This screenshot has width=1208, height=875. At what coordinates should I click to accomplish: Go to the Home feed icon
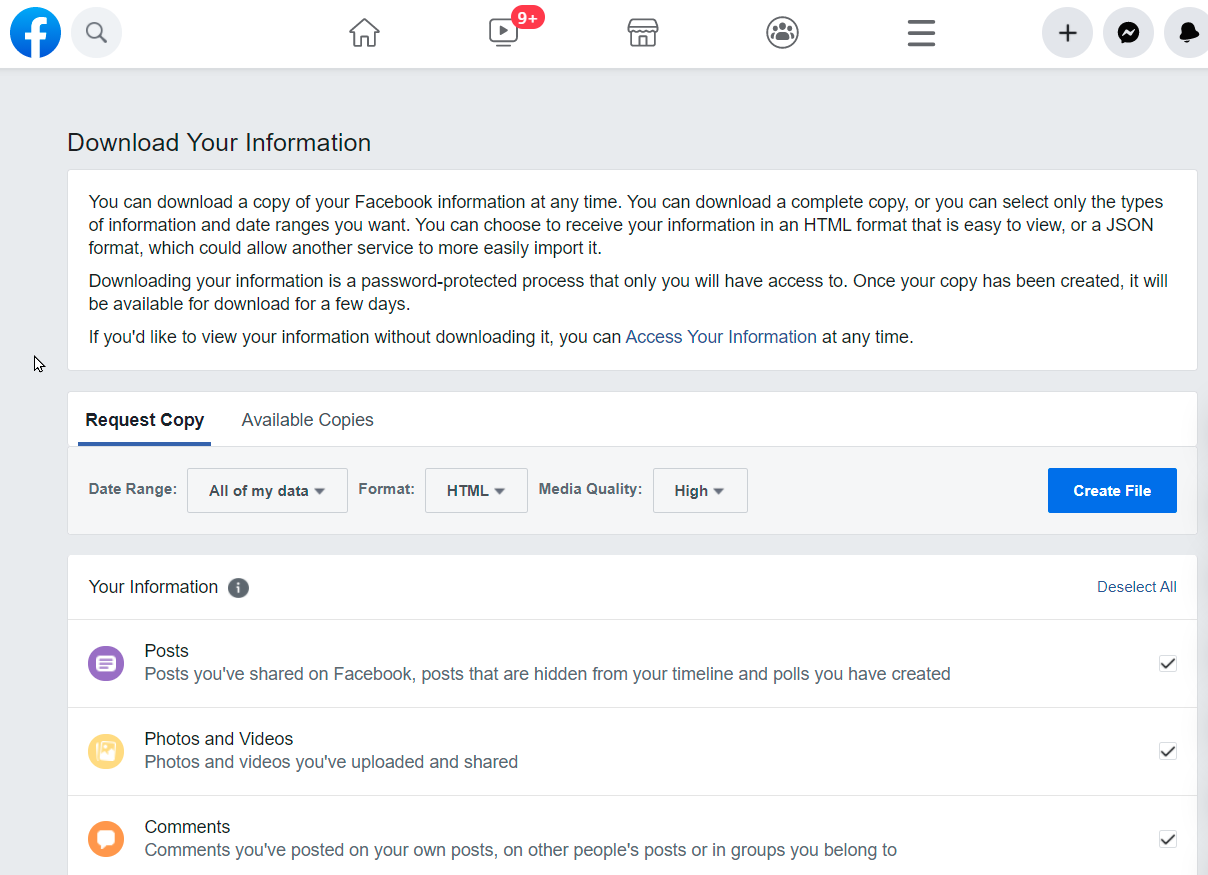coord(364,33)
